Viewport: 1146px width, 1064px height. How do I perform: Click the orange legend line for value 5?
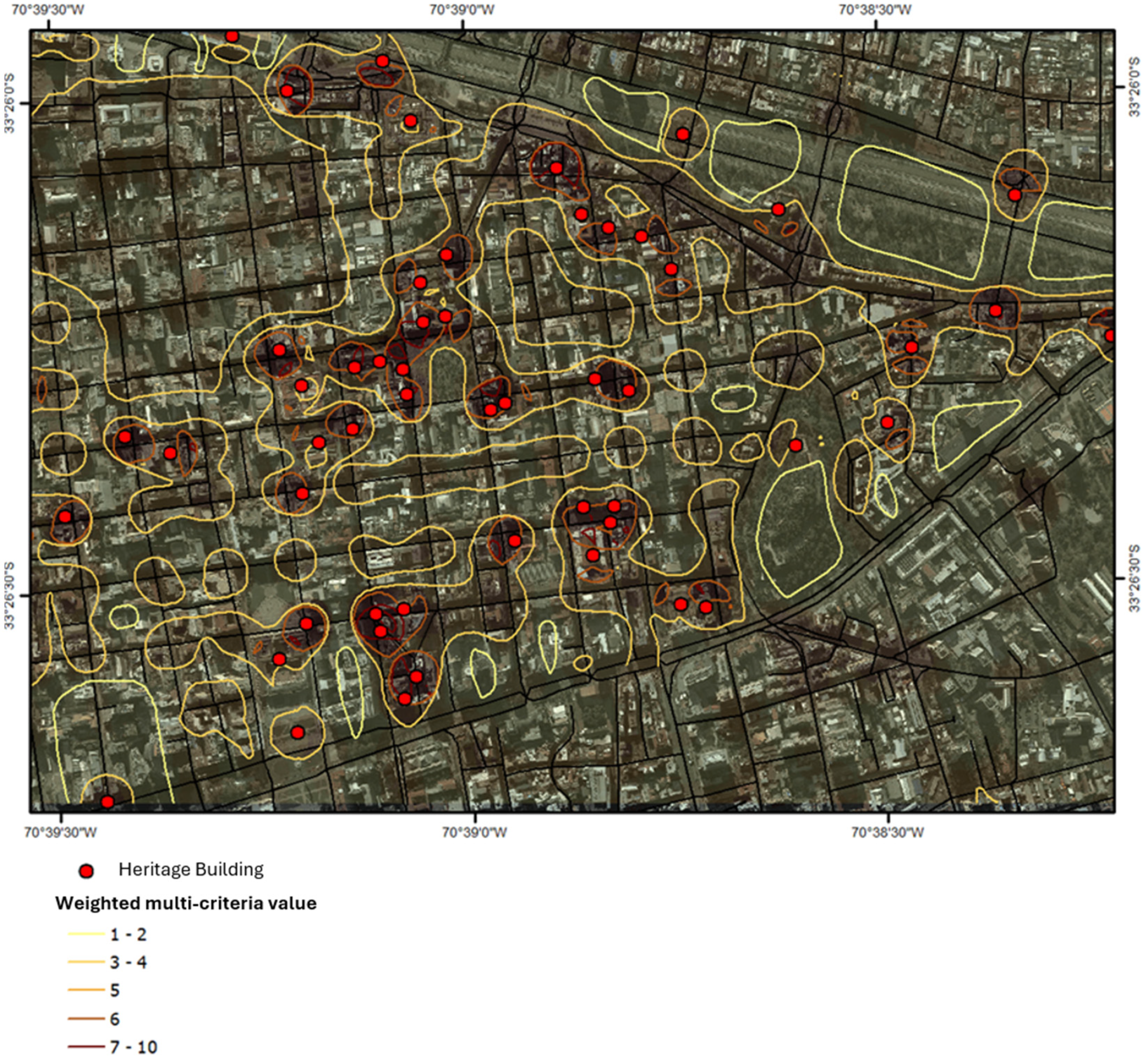(x=87, y=991)
